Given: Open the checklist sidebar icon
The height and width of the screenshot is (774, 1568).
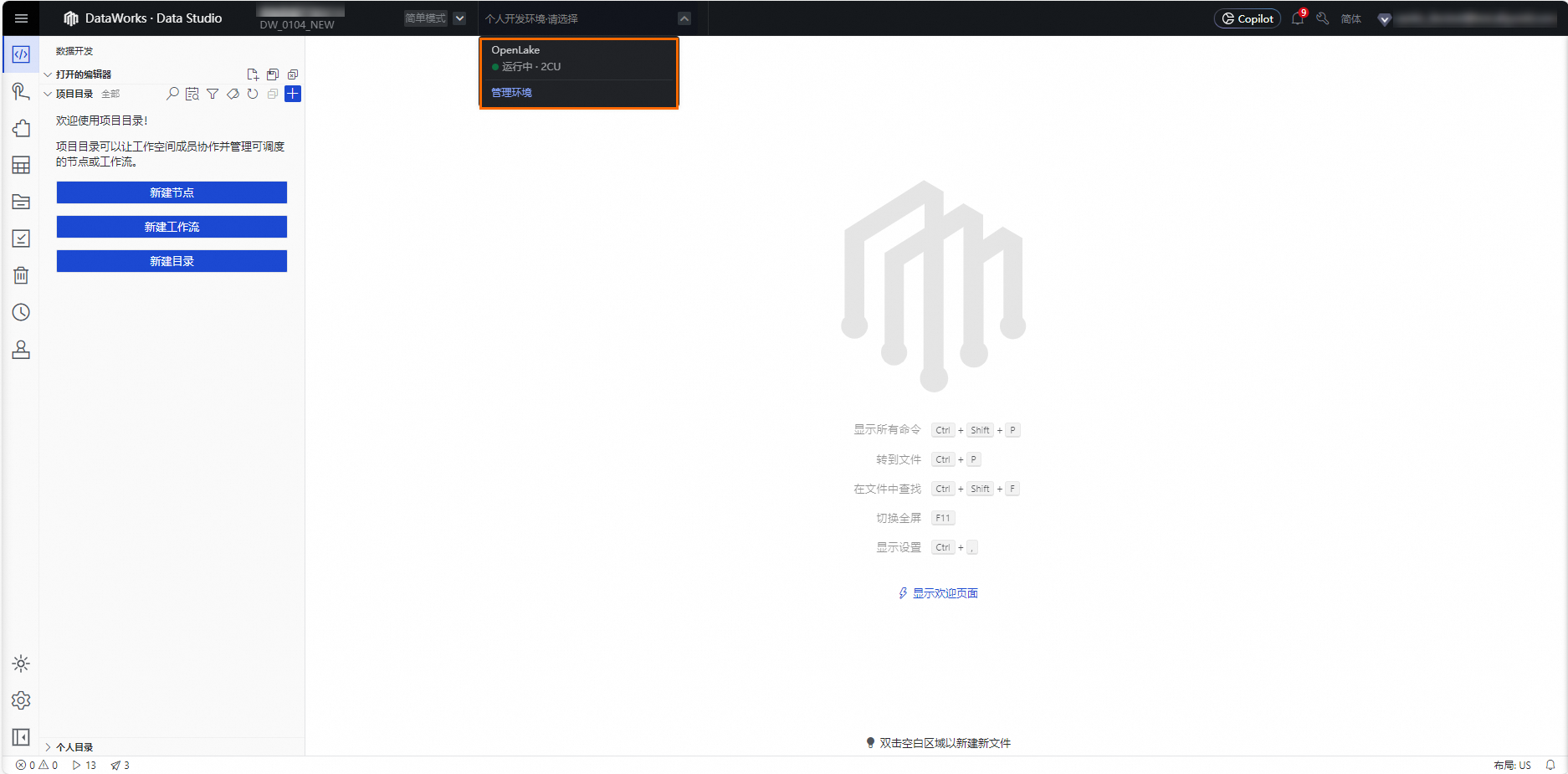Looking at the screenshot, I should point(21,238).
